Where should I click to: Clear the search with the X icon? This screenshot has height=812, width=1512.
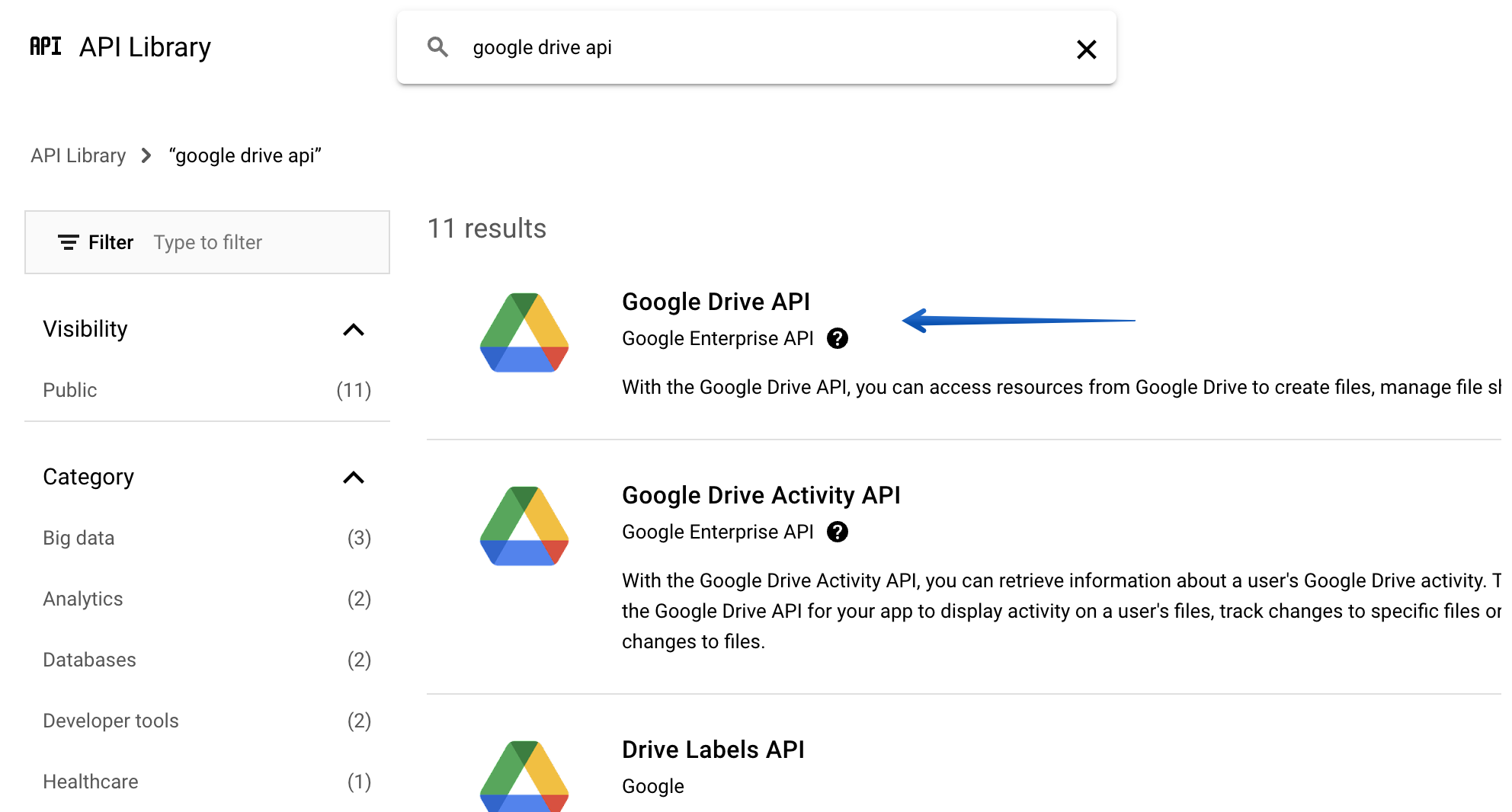[x=1086, y=50]
